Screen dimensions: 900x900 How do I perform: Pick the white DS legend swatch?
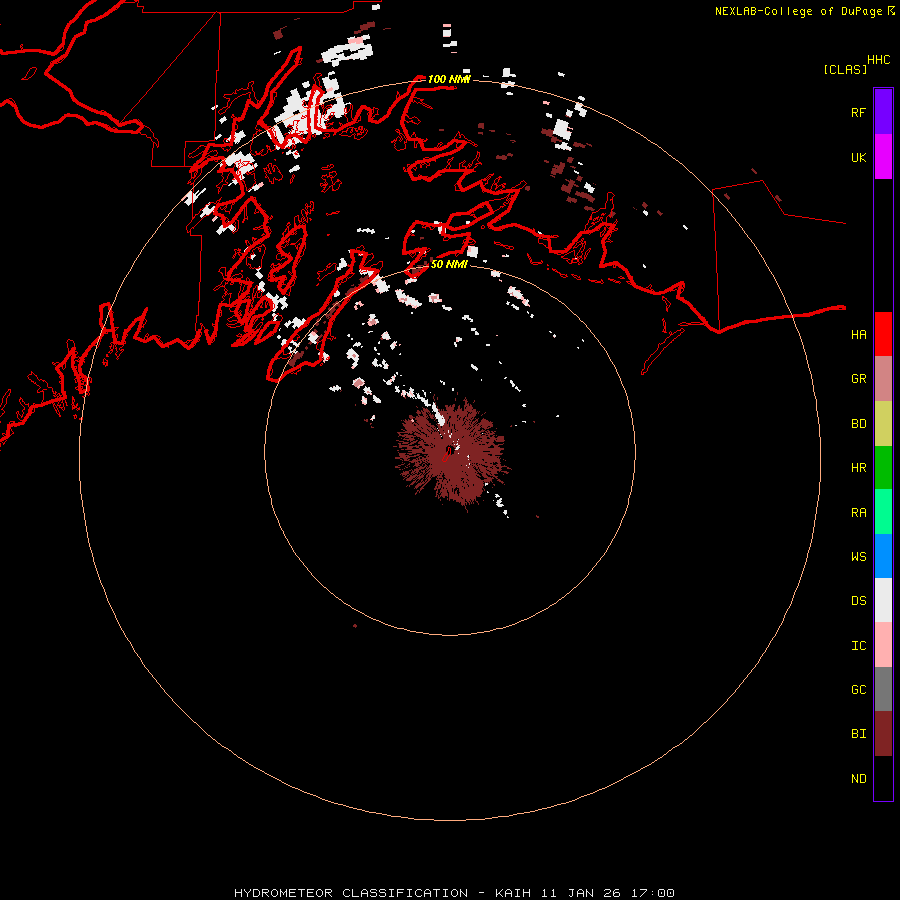[883, 600]
